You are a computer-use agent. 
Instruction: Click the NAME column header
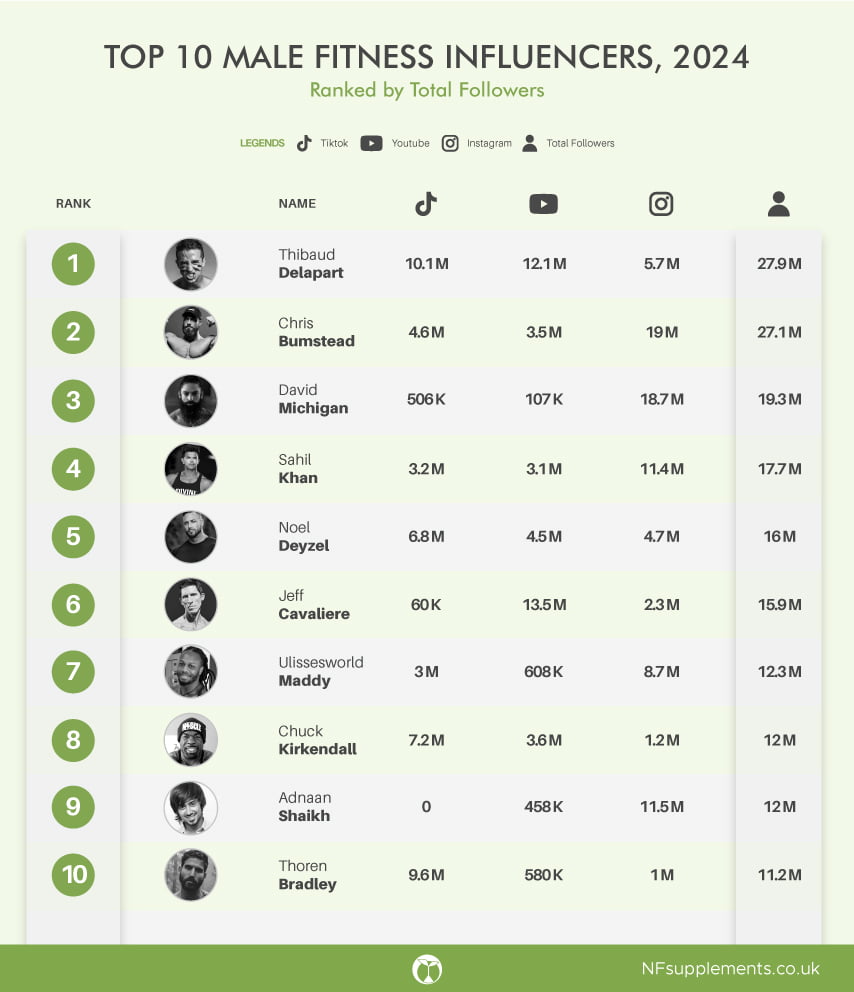click(x=297, y=204)
